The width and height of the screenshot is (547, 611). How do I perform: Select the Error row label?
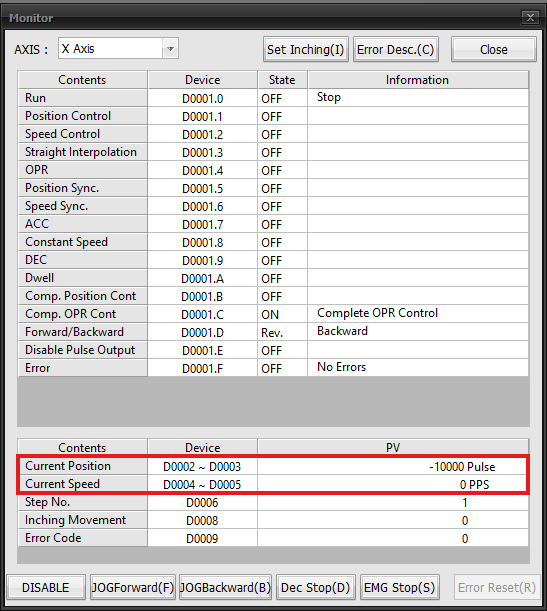(83, 368)
